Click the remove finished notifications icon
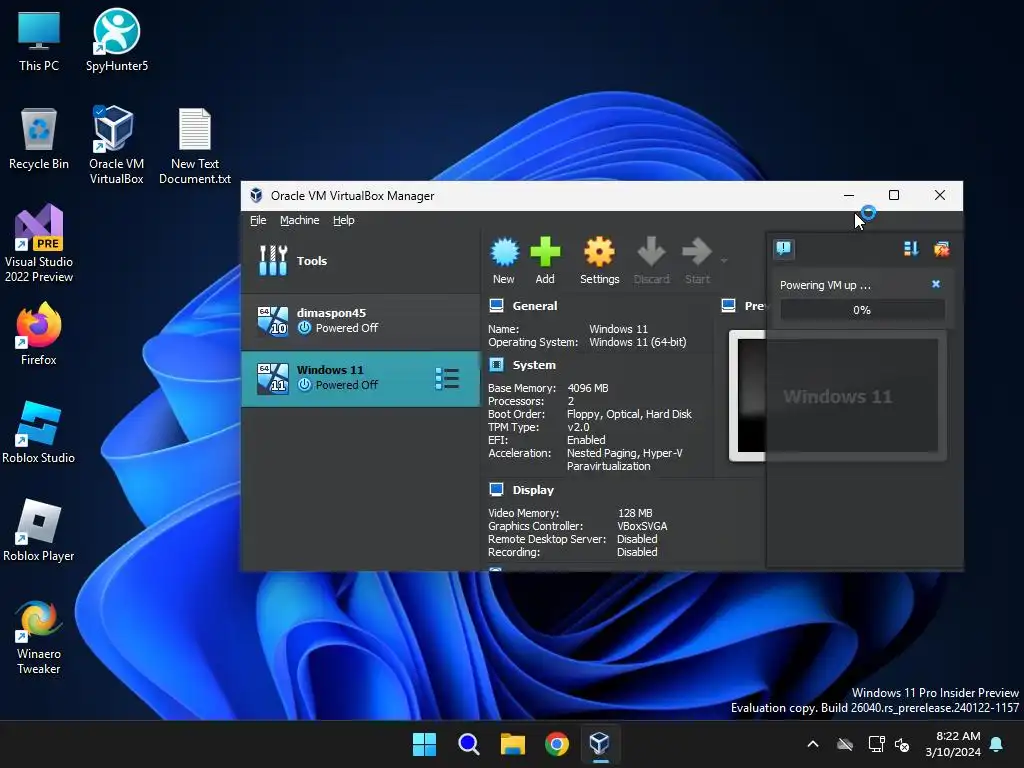Screen dimensions: 1024x768 pyautogui.click(x=941, y=249)
